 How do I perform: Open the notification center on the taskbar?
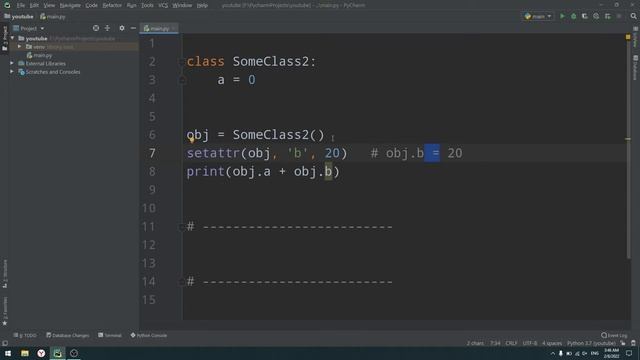pyautogui.click(x=629, y=353)
